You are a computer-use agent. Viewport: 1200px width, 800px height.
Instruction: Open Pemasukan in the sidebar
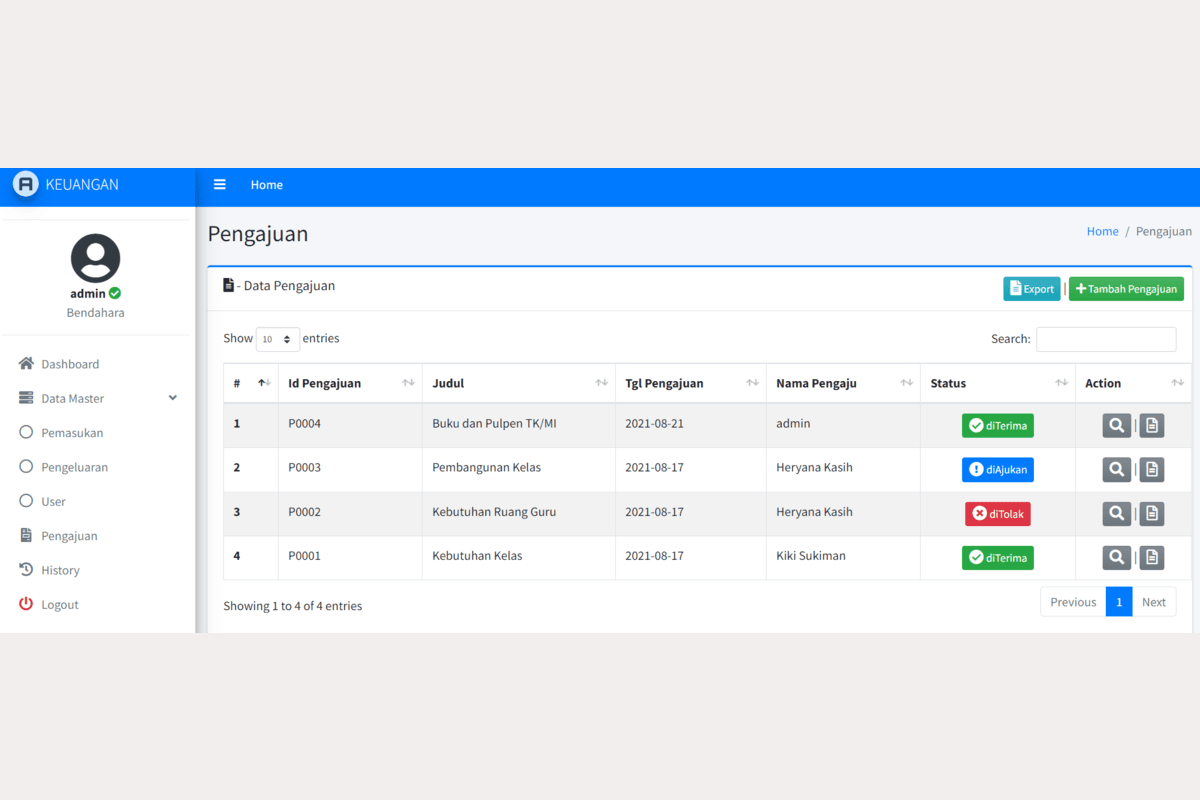click(x=72, y=433)
